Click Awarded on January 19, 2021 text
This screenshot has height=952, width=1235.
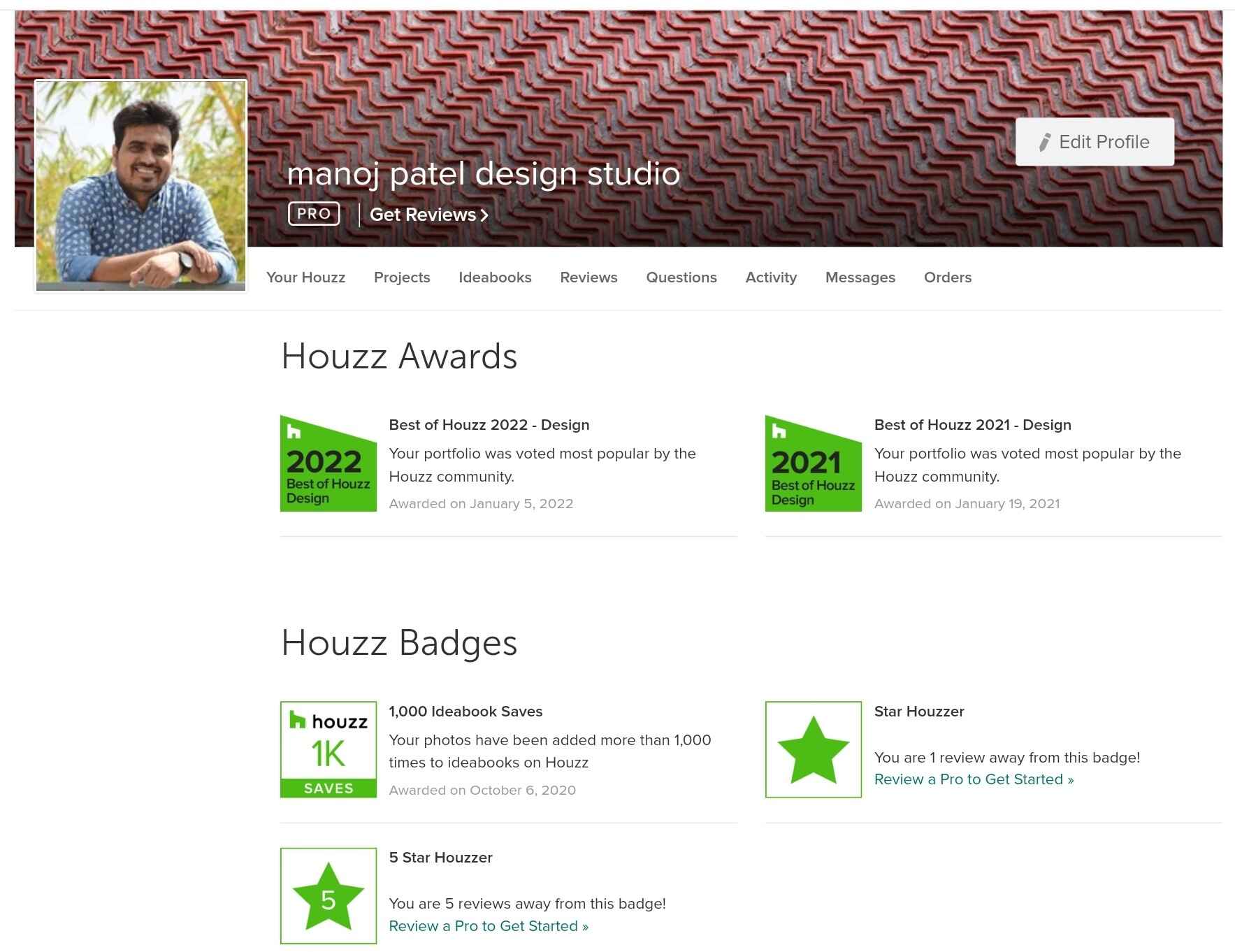click(x=967, y=504)
